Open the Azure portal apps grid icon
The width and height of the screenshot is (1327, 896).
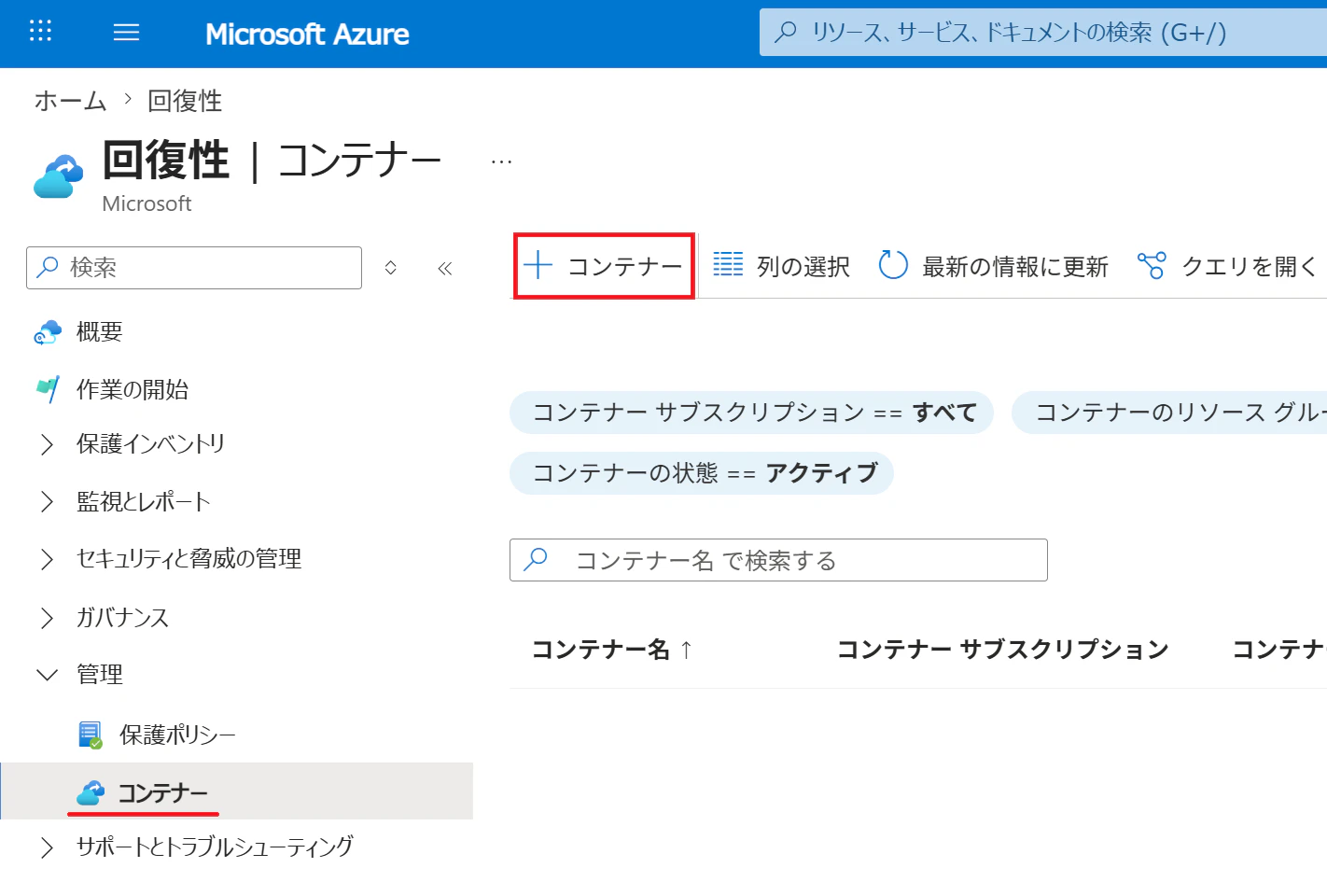tap(40, 32)
